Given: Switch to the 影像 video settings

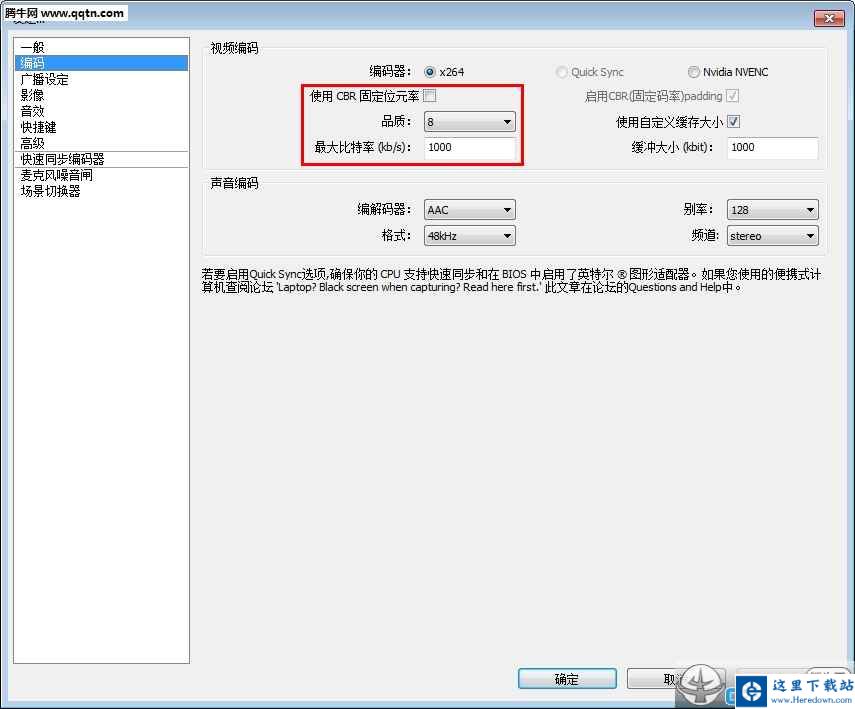Looking at the screenshot, I should (x=32, y=95).
